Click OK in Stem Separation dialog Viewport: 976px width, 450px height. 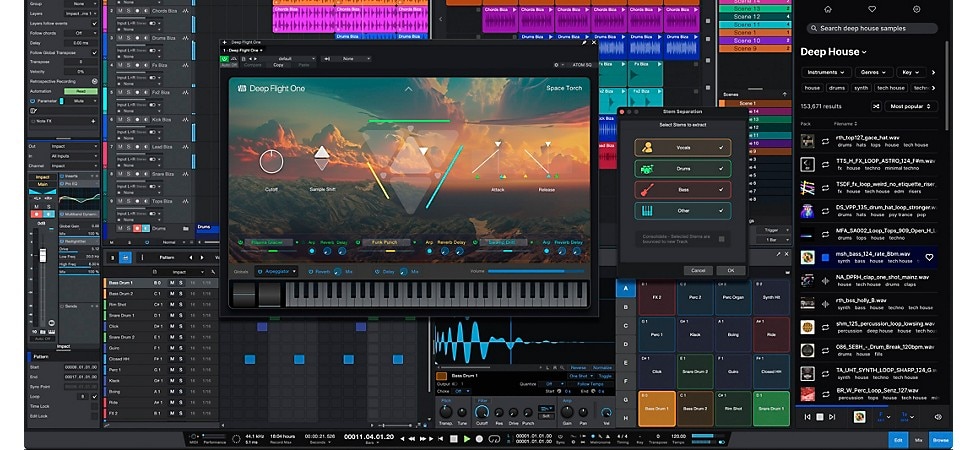coord(730,270)
